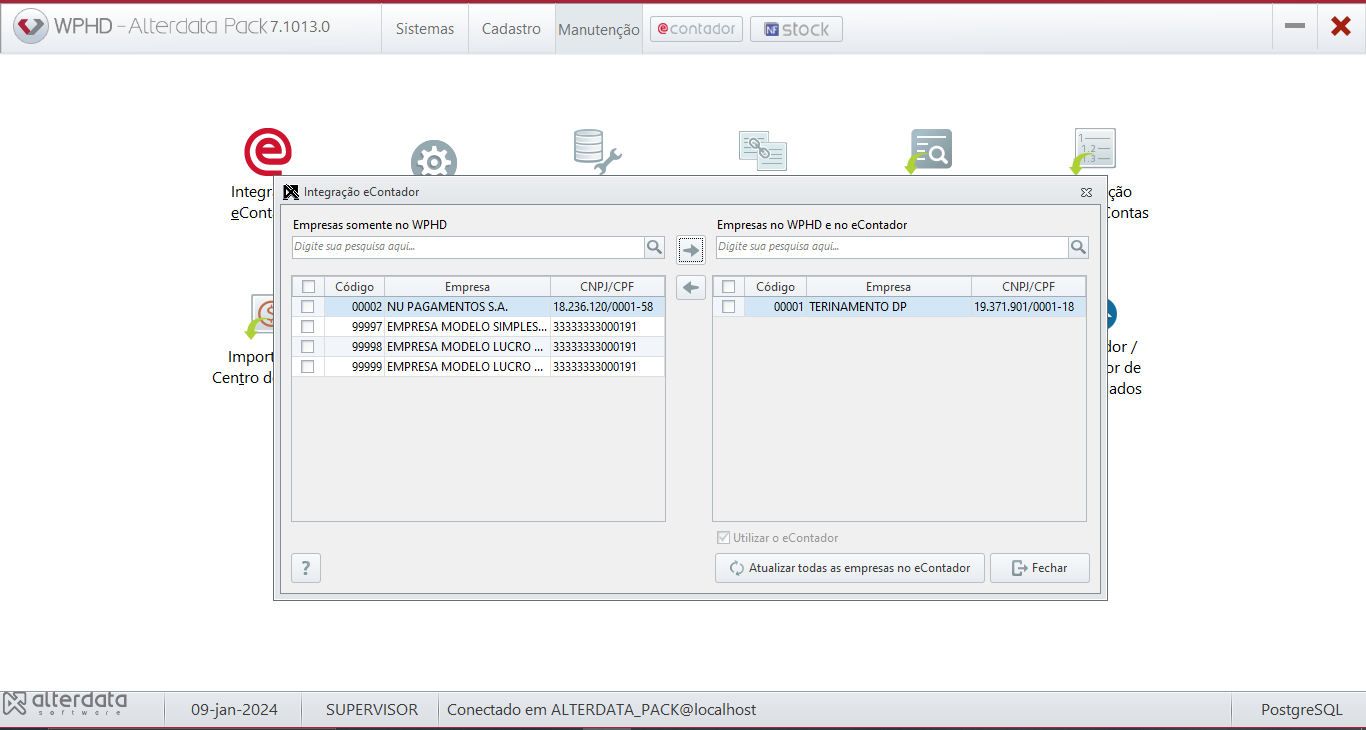Click the linked documents icon
Image resolution: width=1366 pixels, height=730 pixels.
click(x=763, y=151)
